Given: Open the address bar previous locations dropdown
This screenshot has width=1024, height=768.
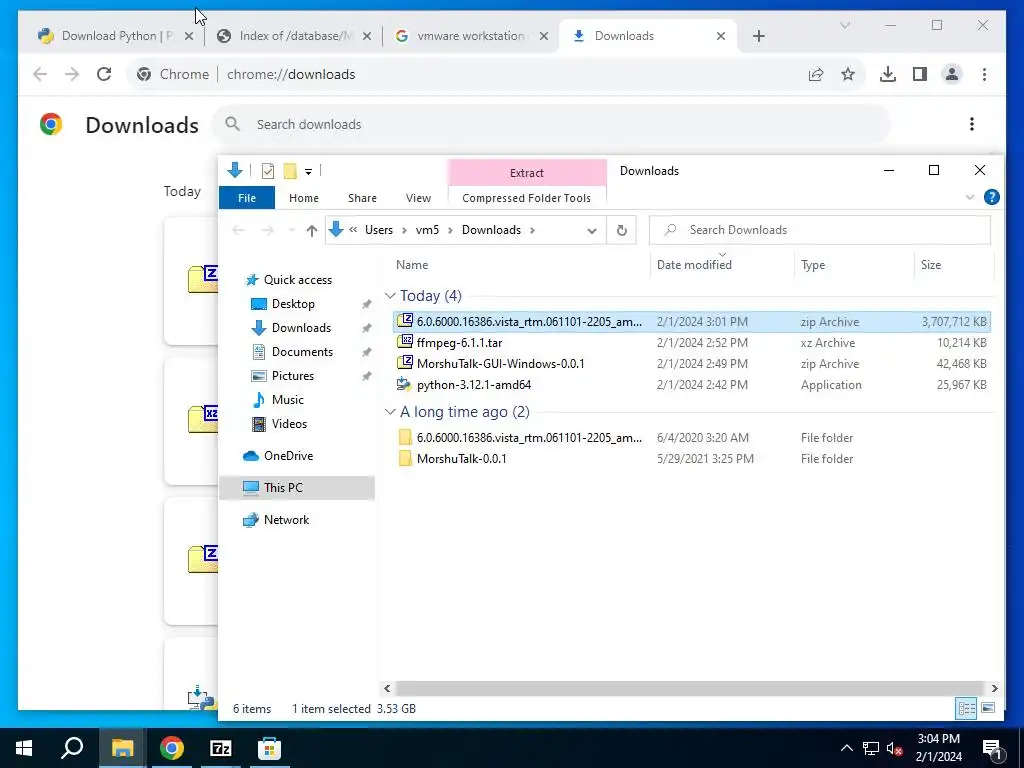Looking at the screenshot, I should coord(592,231).
